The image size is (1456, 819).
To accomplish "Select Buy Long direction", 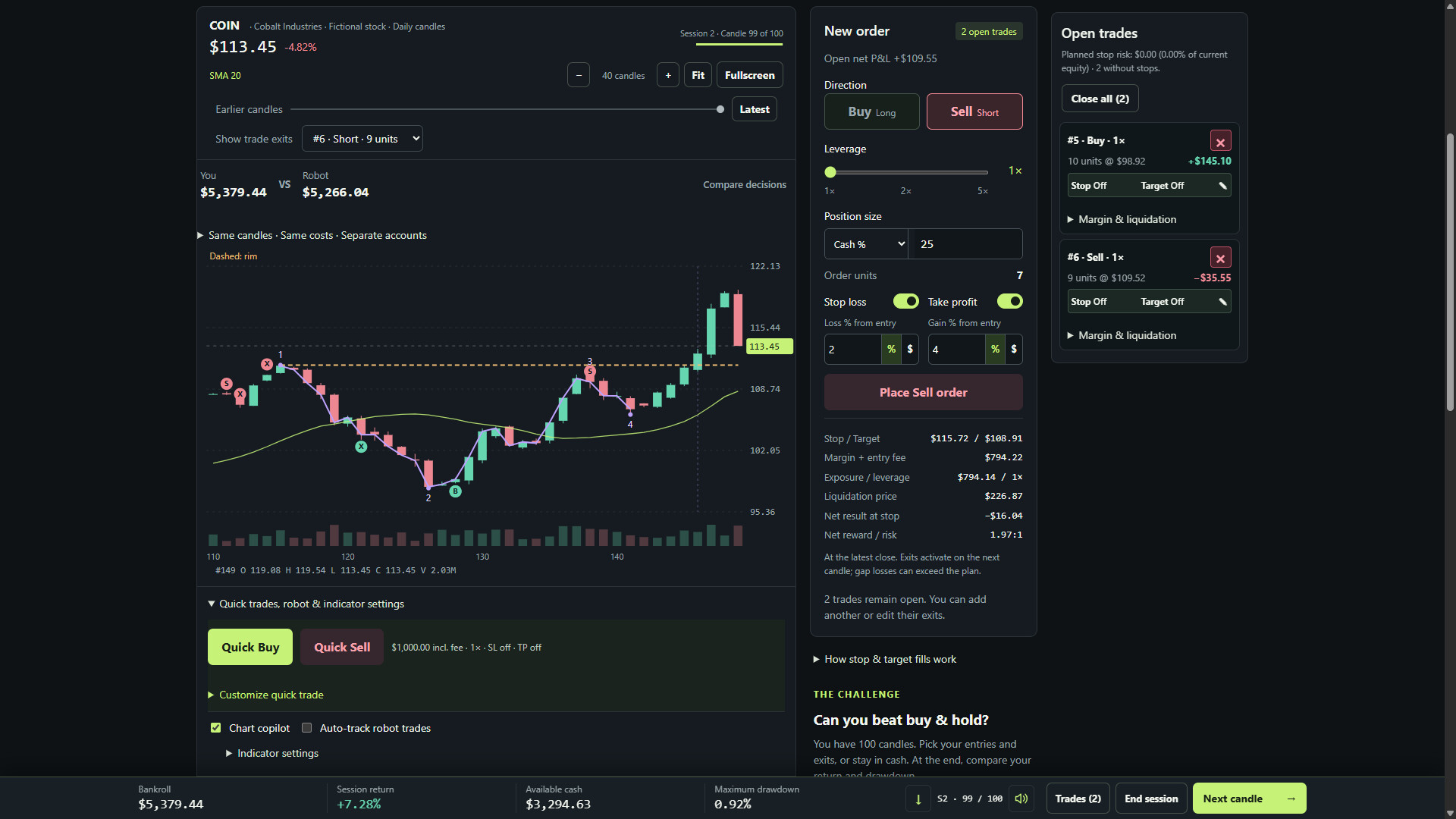I will [x=872, y=111].
